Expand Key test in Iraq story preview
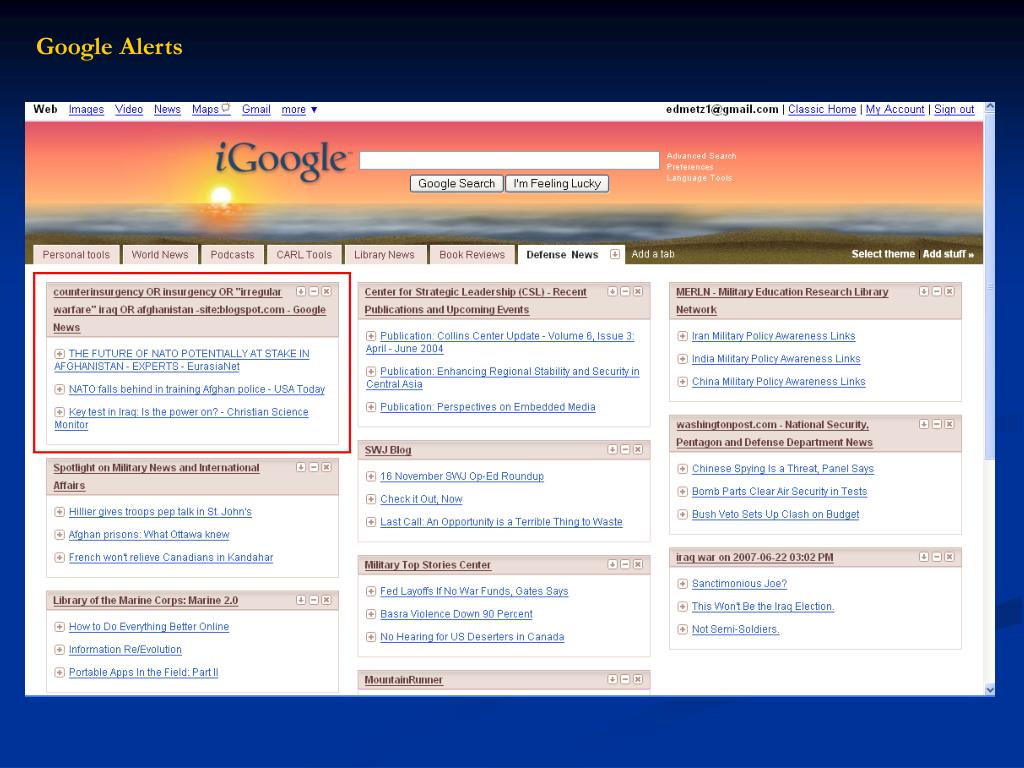The height and width of the screenshot is (768, 1024). [59, 412]
